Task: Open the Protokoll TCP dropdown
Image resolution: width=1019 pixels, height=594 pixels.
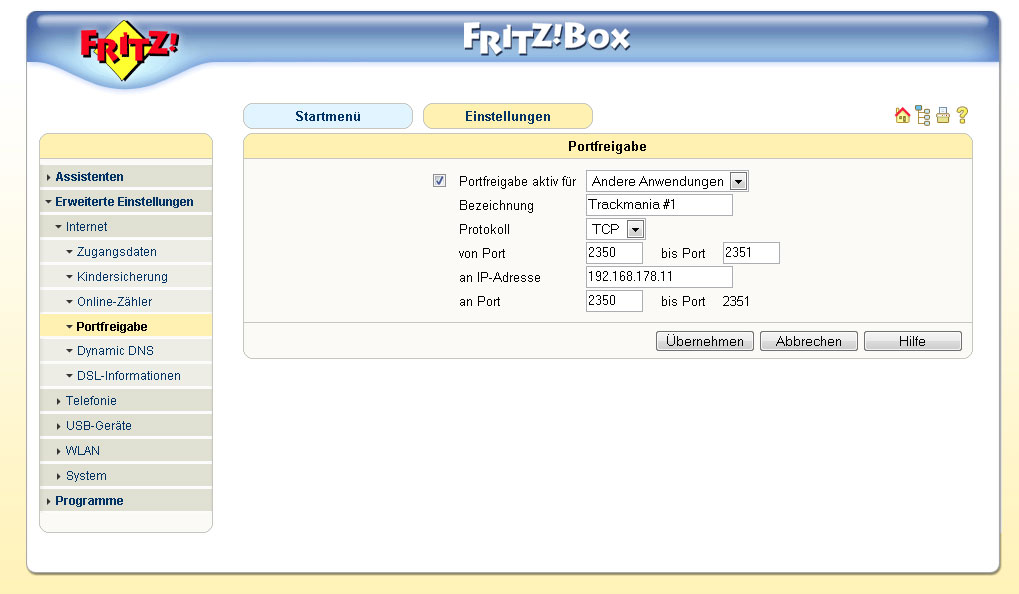Action: point(615,229)
